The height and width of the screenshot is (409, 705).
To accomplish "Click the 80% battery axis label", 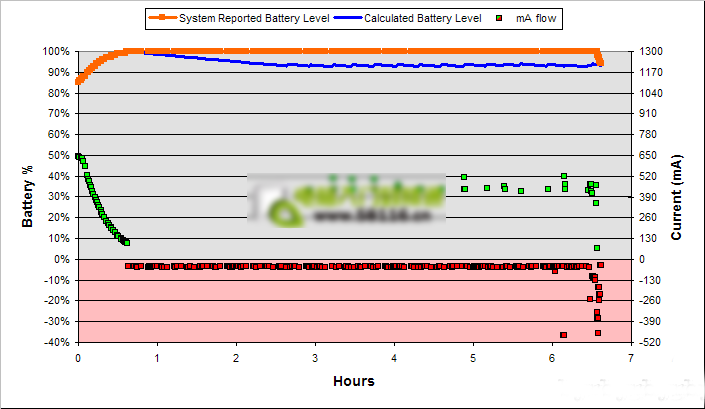I will click(58, 93).
